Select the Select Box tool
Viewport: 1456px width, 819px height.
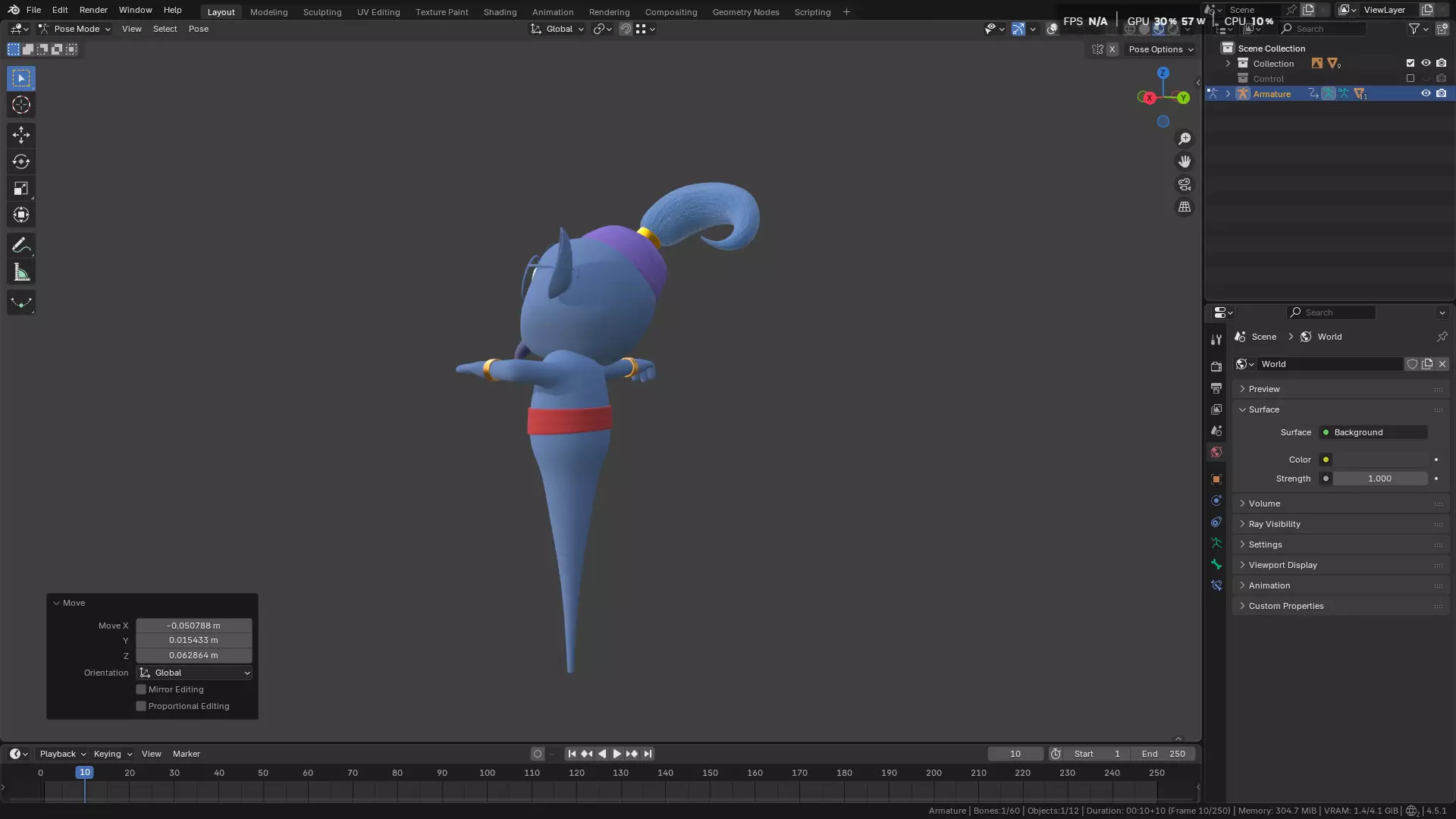coord(21,78)
